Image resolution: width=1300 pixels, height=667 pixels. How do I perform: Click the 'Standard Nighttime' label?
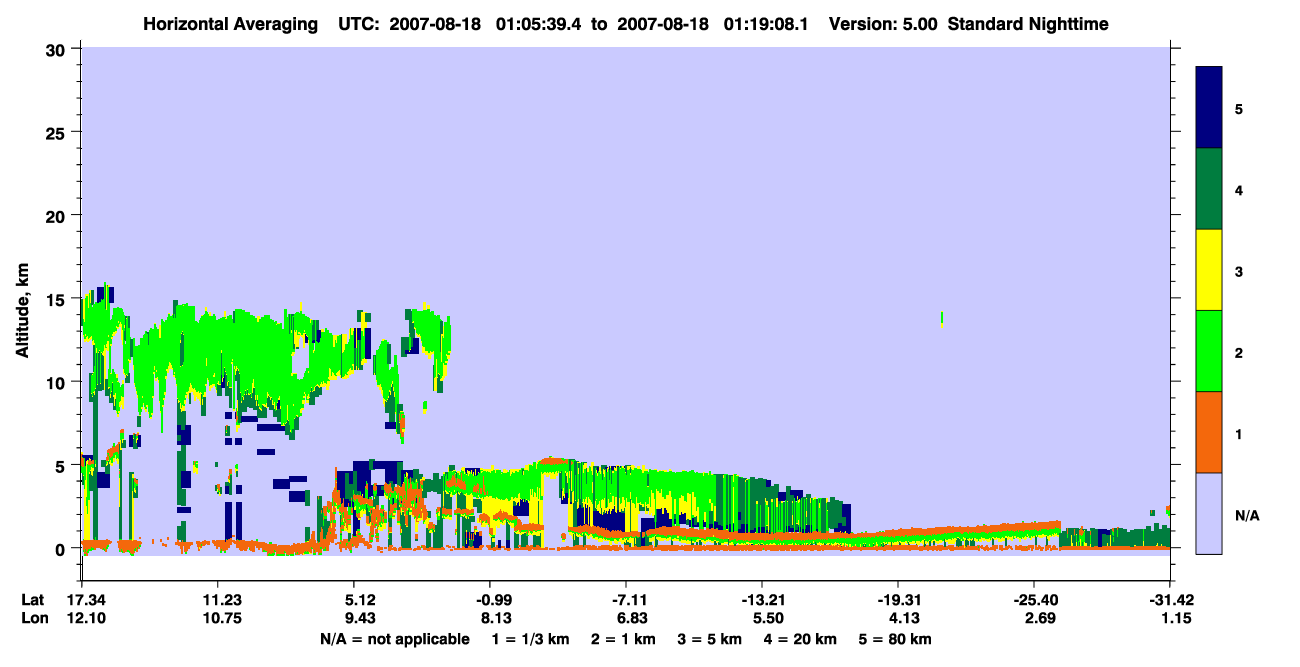click(1028, 23)
